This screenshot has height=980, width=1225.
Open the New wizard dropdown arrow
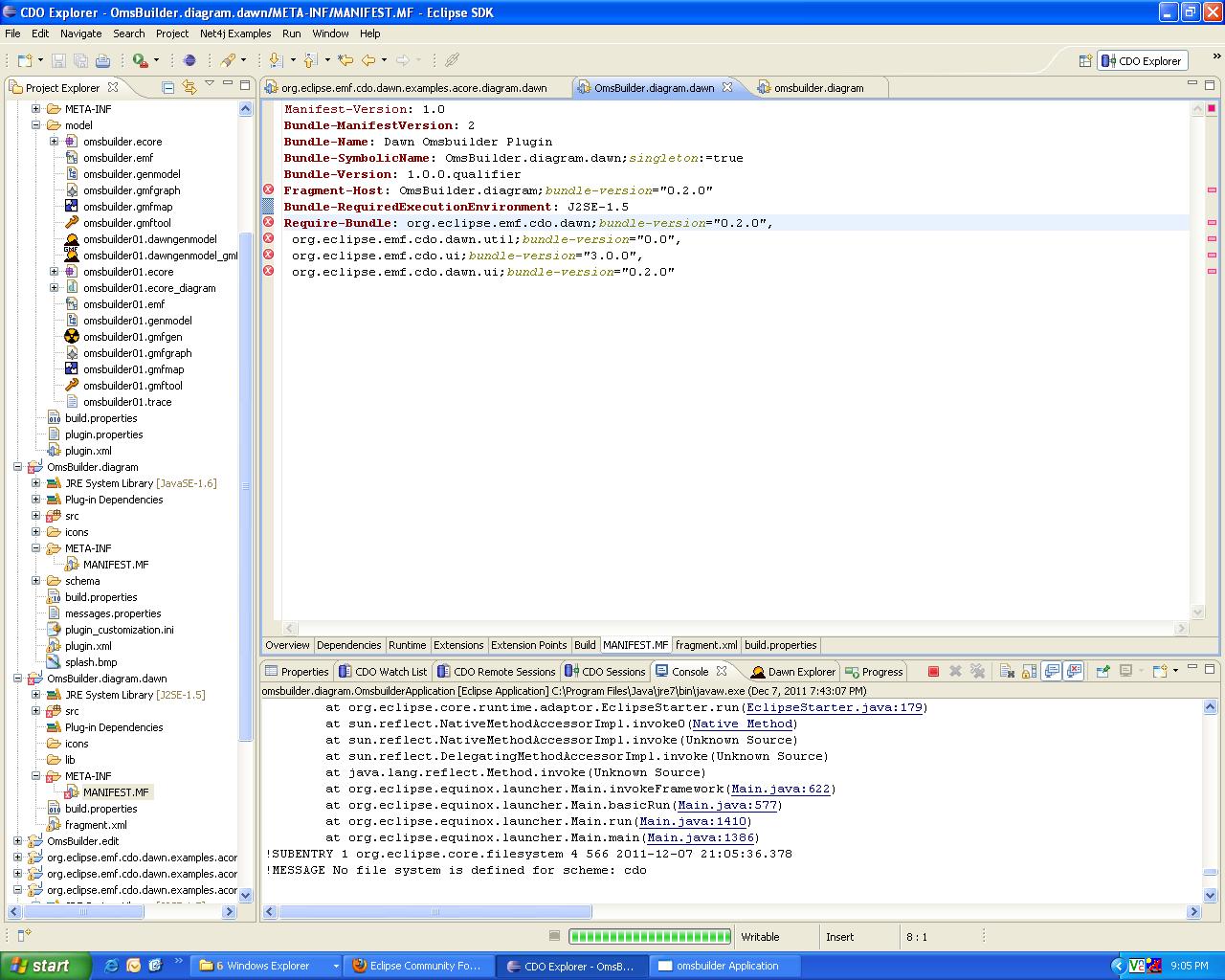click(39, 60)
